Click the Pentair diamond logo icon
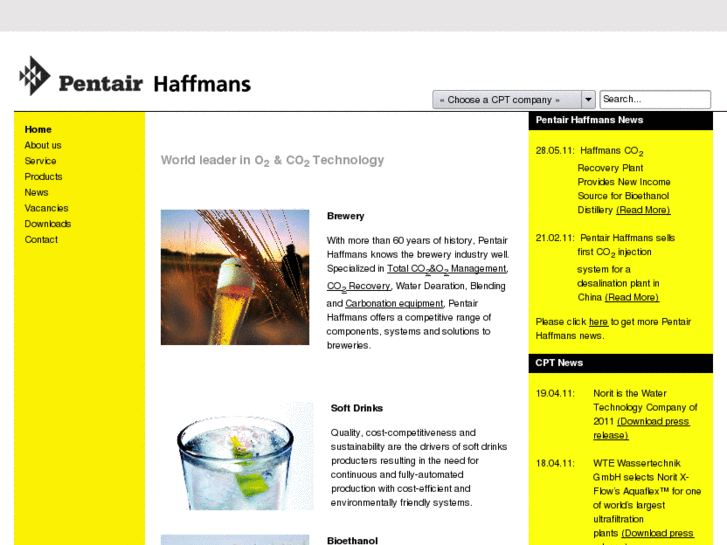This screenshot has height=545, width=727. 35,76
